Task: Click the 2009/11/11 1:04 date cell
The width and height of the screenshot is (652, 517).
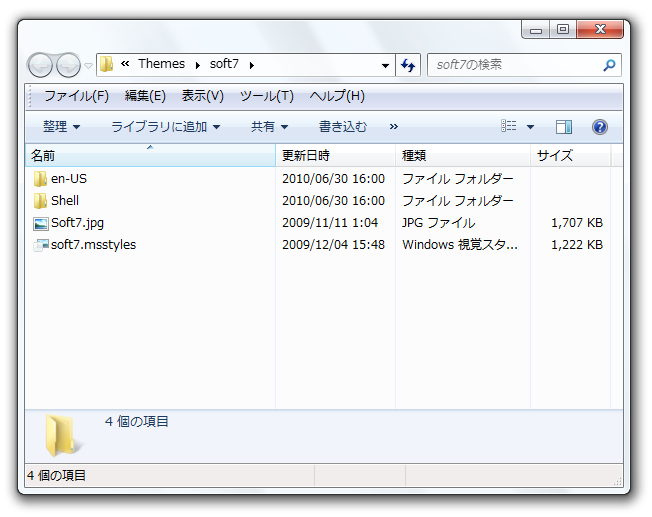Action: [330, 223]
